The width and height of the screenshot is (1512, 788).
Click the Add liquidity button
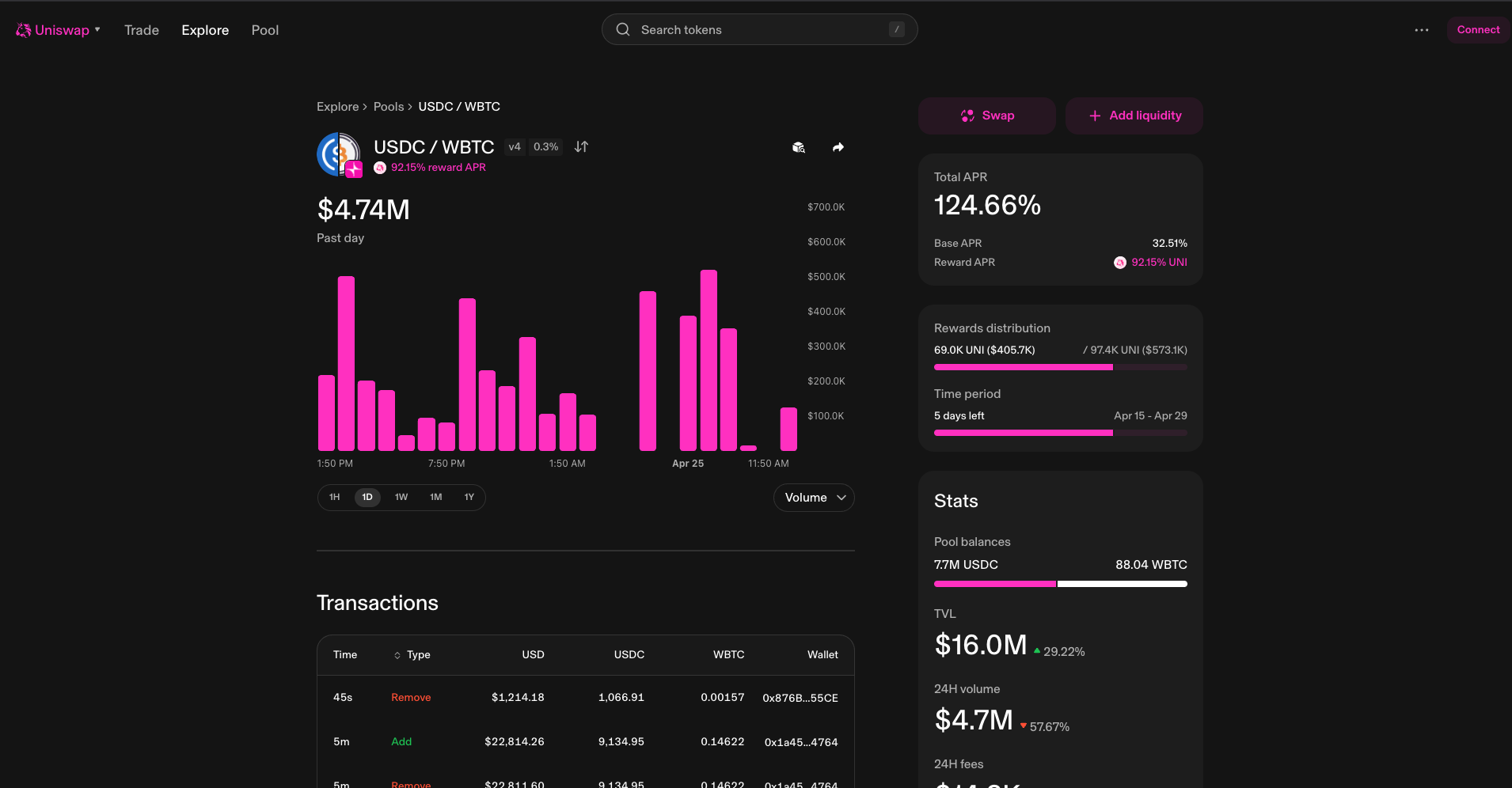tap(1134, 116)
